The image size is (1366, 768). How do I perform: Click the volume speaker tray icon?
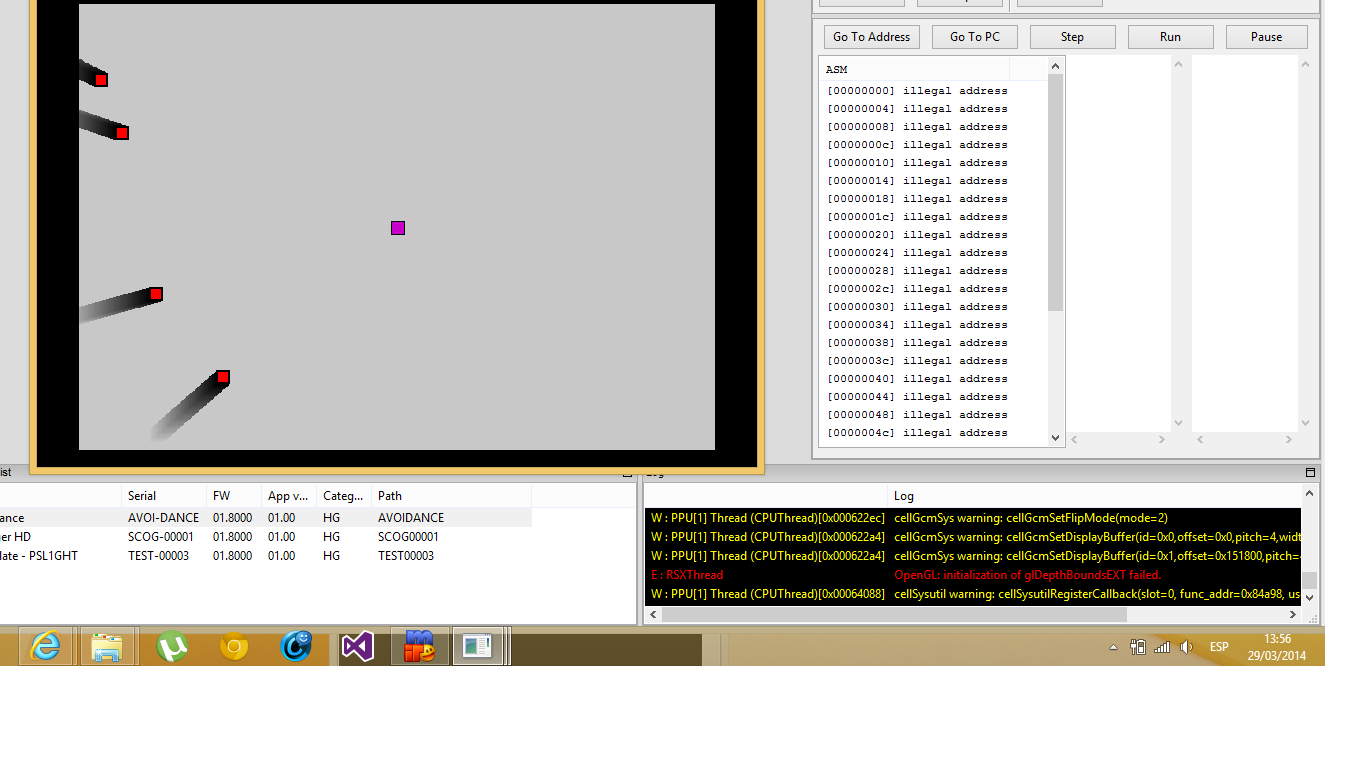tap(1186, 647)
